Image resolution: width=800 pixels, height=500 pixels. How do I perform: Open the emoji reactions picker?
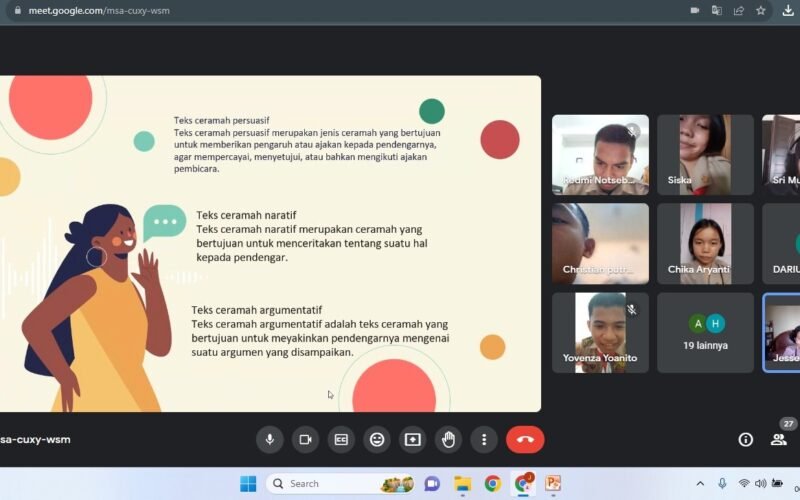(x=377, y=439)
